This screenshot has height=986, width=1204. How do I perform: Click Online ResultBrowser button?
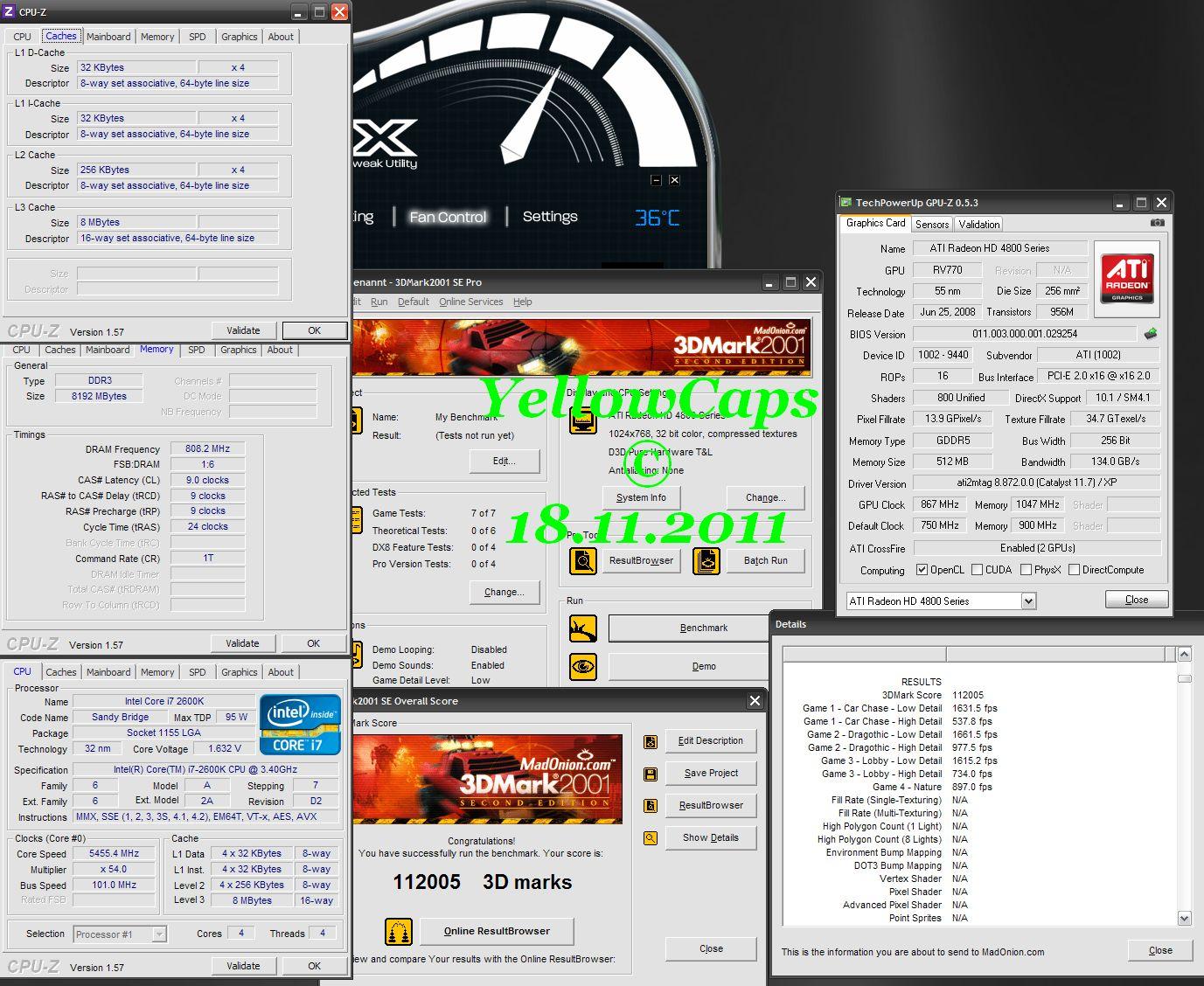pos(497,932)
